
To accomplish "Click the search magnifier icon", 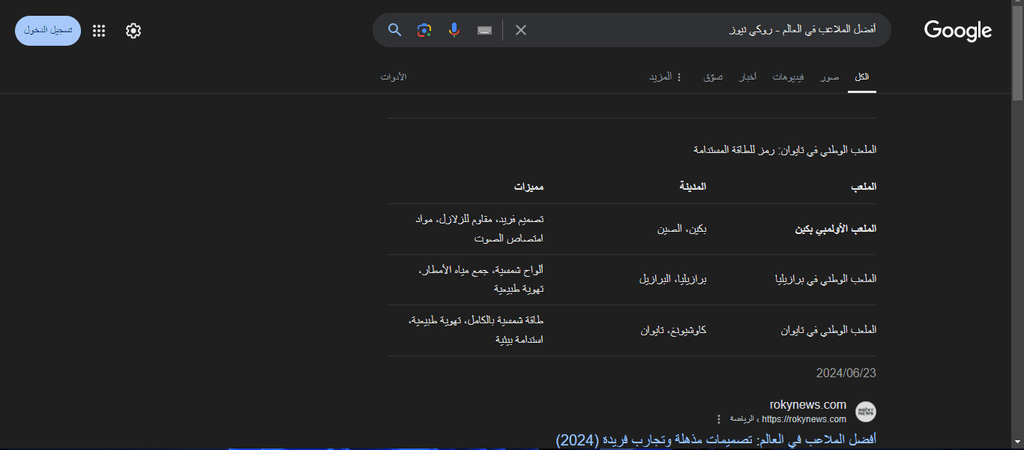I will pos(394,30).
